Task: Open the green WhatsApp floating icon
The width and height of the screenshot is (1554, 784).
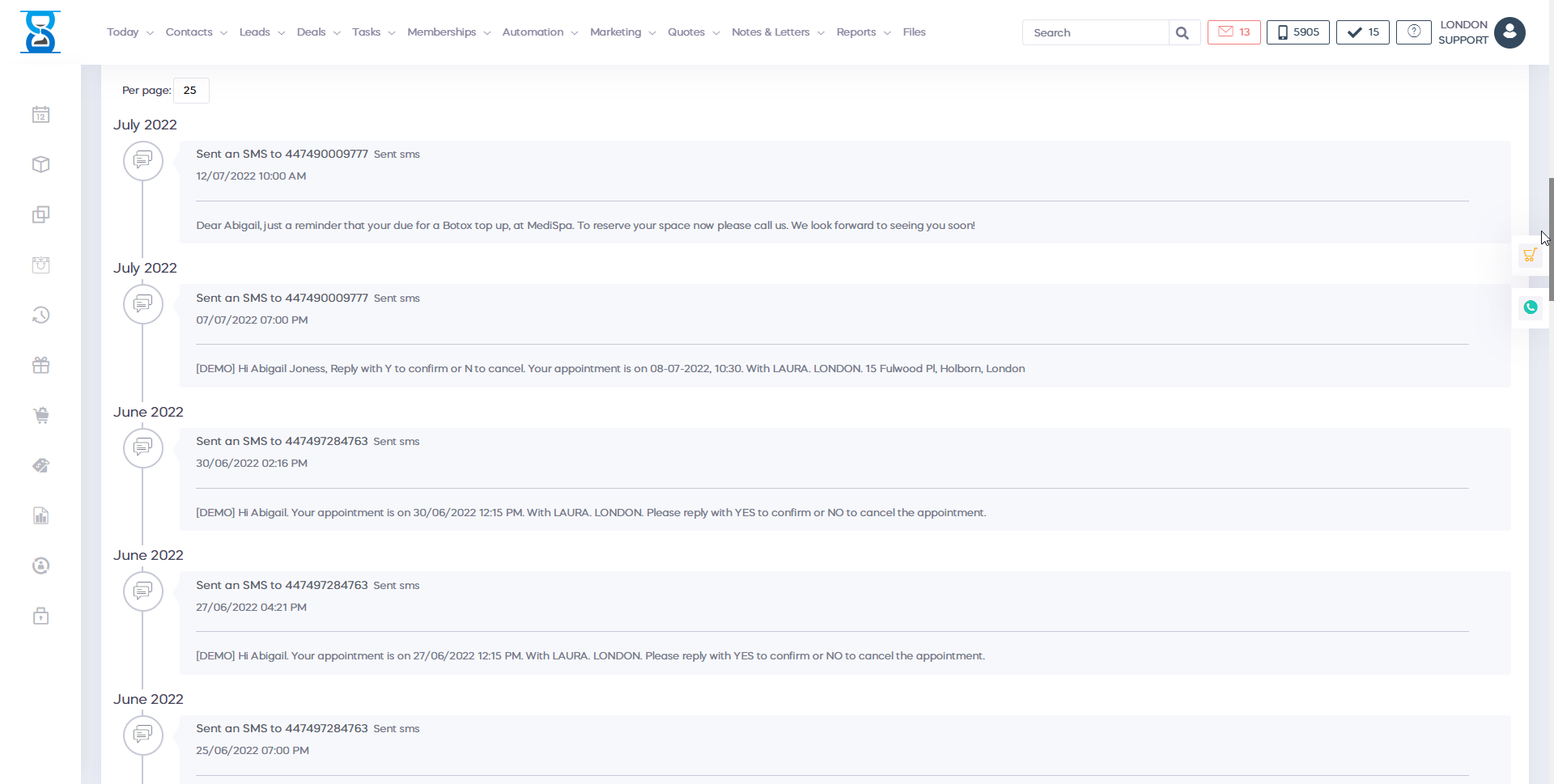Action: coord(1530,307)
